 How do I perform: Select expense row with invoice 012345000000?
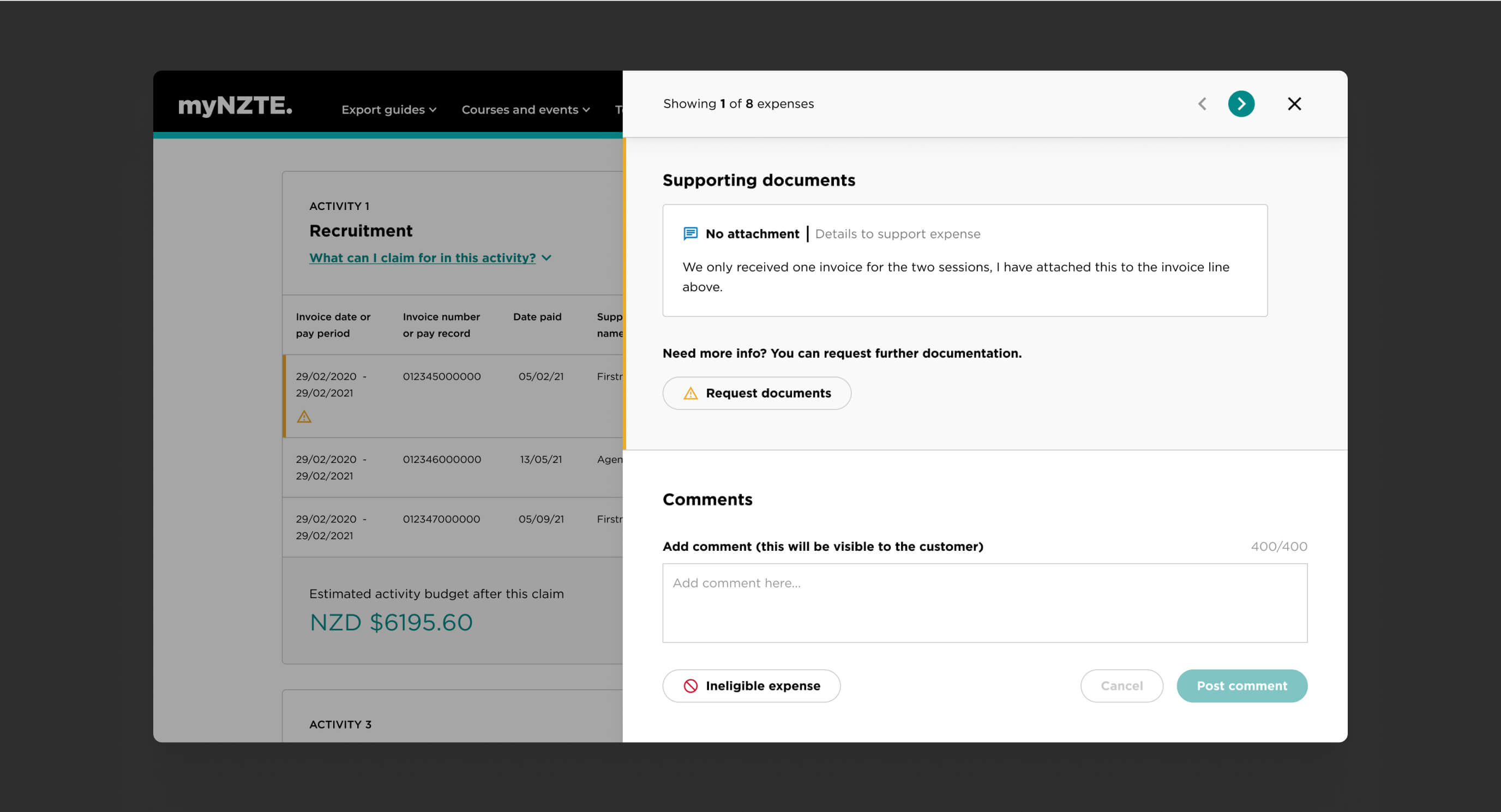pos(453,396)
